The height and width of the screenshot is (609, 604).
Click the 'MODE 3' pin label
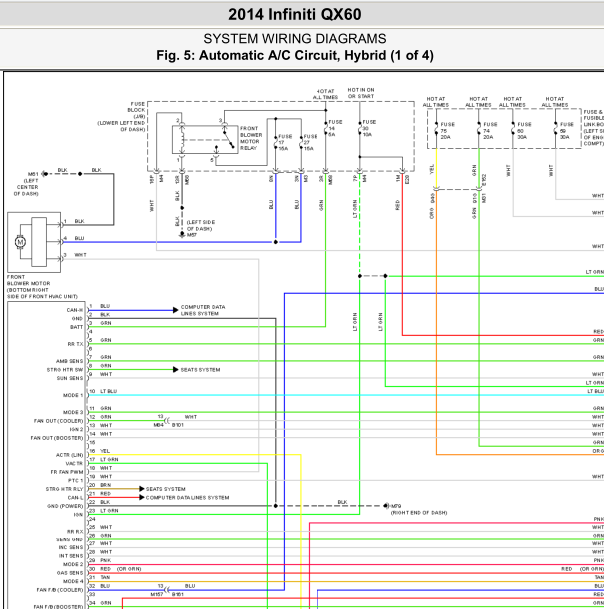[x=73, y=412]
